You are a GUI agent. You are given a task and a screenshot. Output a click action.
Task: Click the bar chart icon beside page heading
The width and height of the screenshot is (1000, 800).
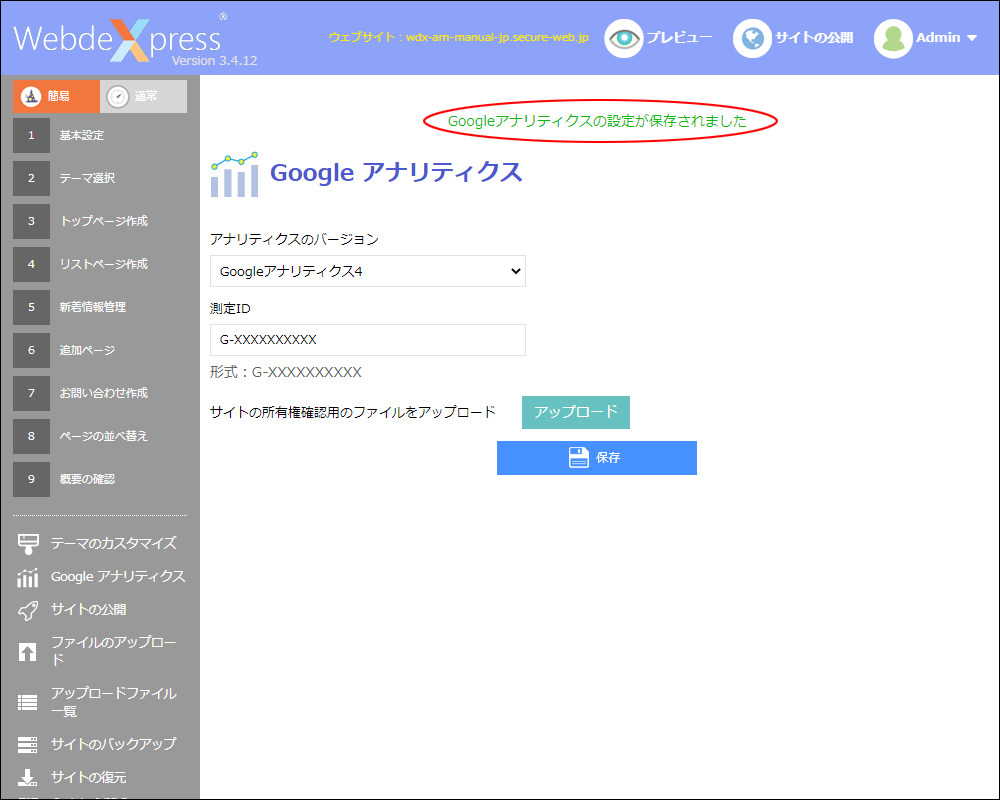point(235,174)
